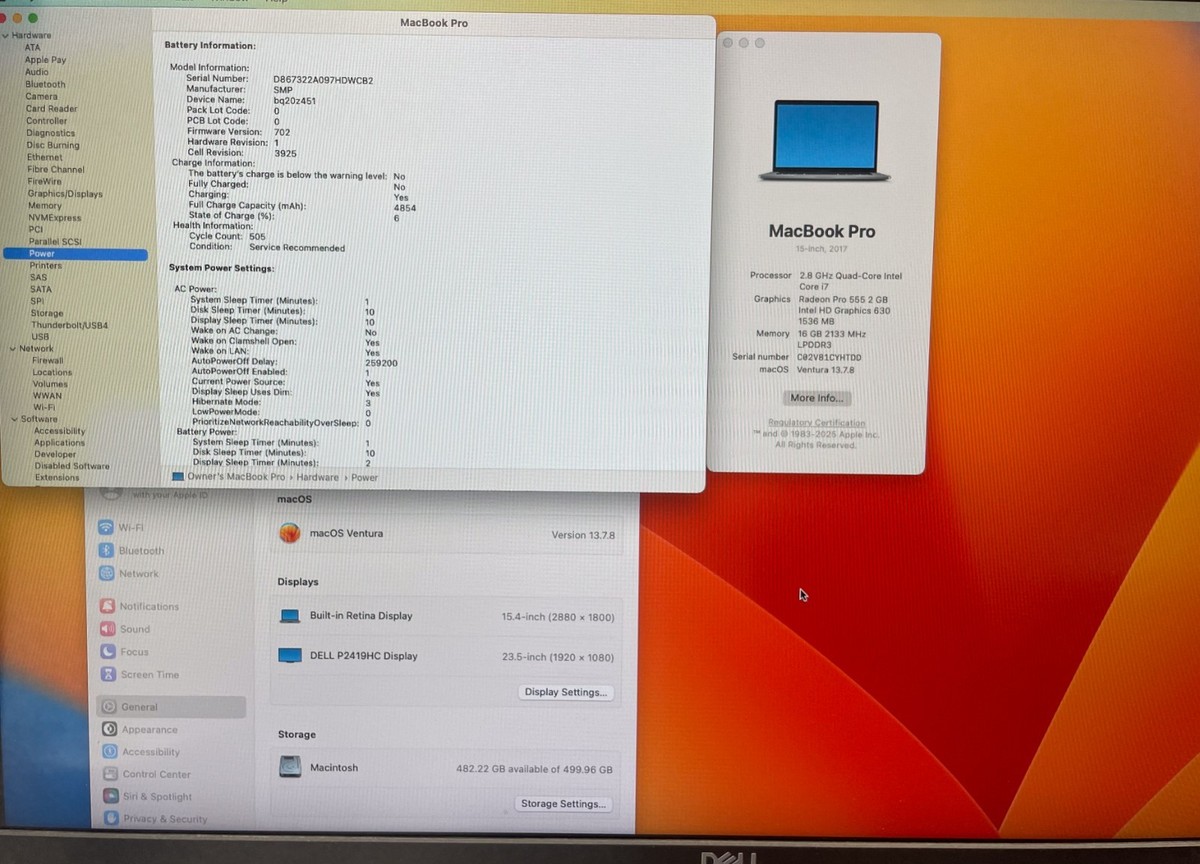Select Storage in System Information Hardware list

click(46, 313)
